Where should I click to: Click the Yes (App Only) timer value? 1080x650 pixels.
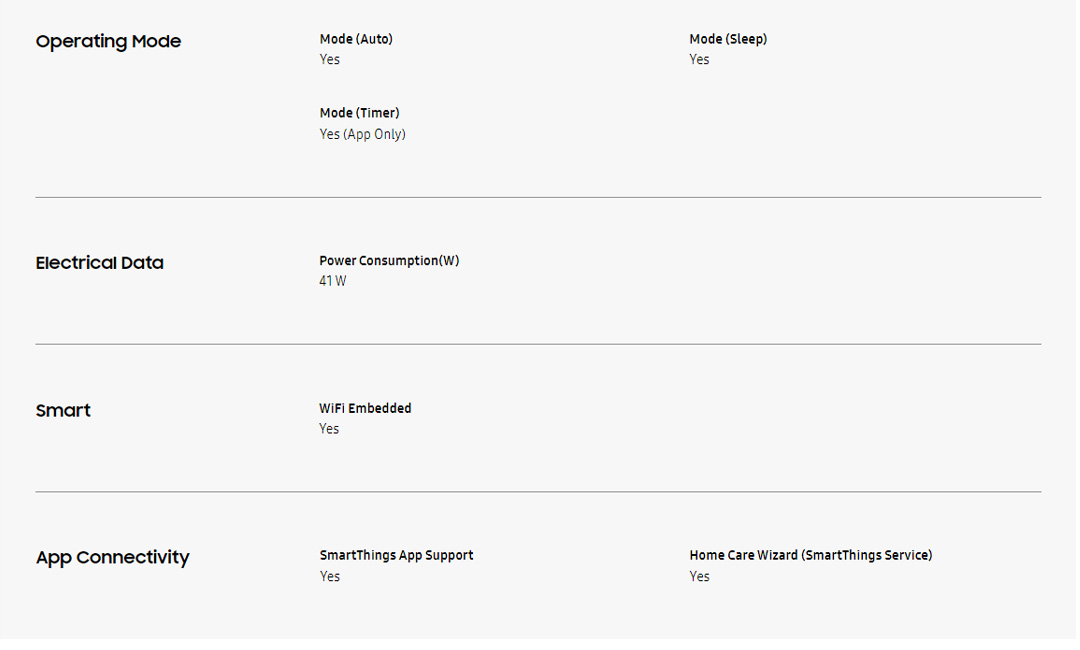[x=362, y=134]
